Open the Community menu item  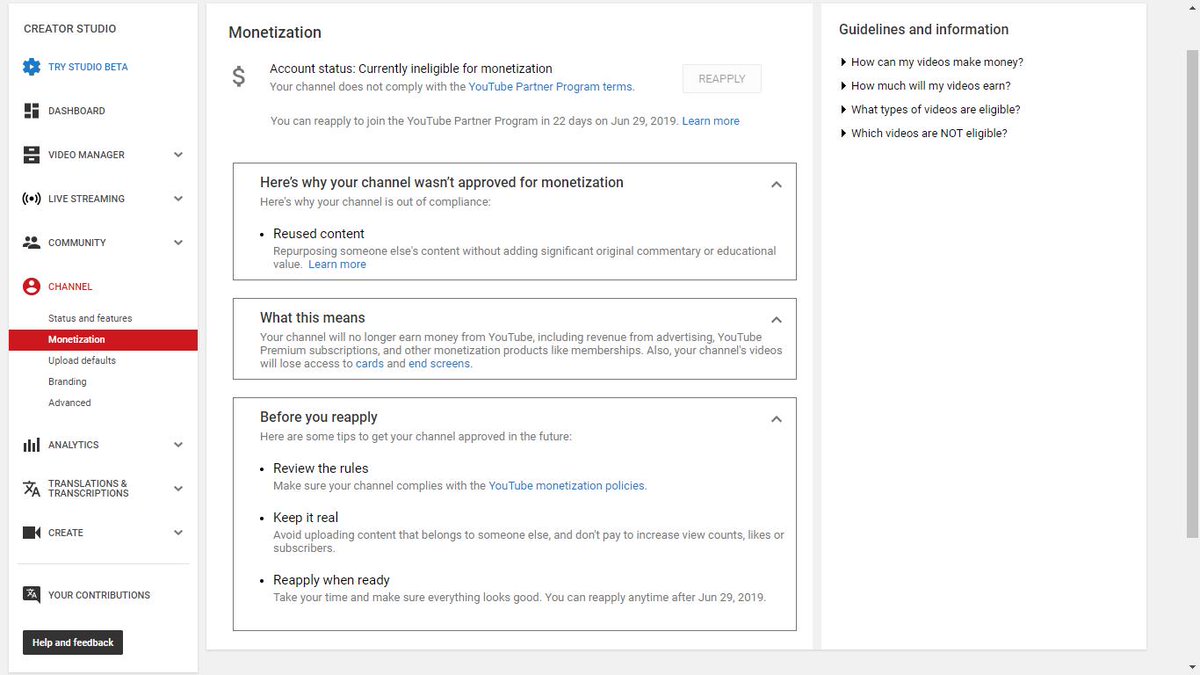click(x=77, y=243)
